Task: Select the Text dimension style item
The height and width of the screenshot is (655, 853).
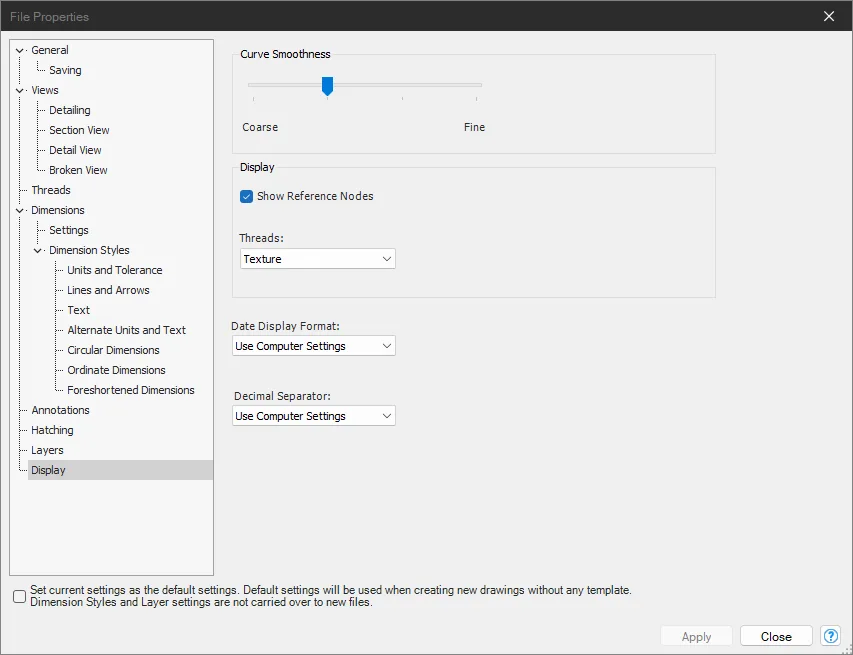Action: point(78,310)
